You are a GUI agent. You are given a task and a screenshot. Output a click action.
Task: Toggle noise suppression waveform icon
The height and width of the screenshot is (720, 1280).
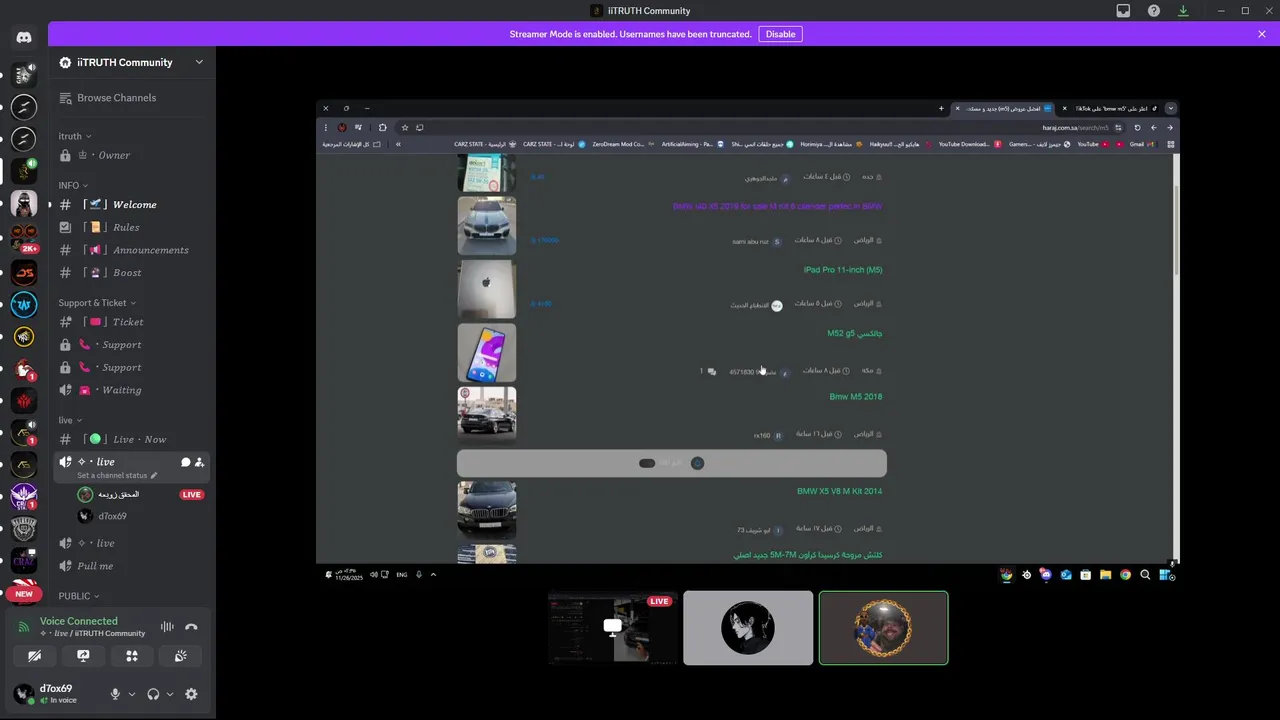[x=167, y=627]
